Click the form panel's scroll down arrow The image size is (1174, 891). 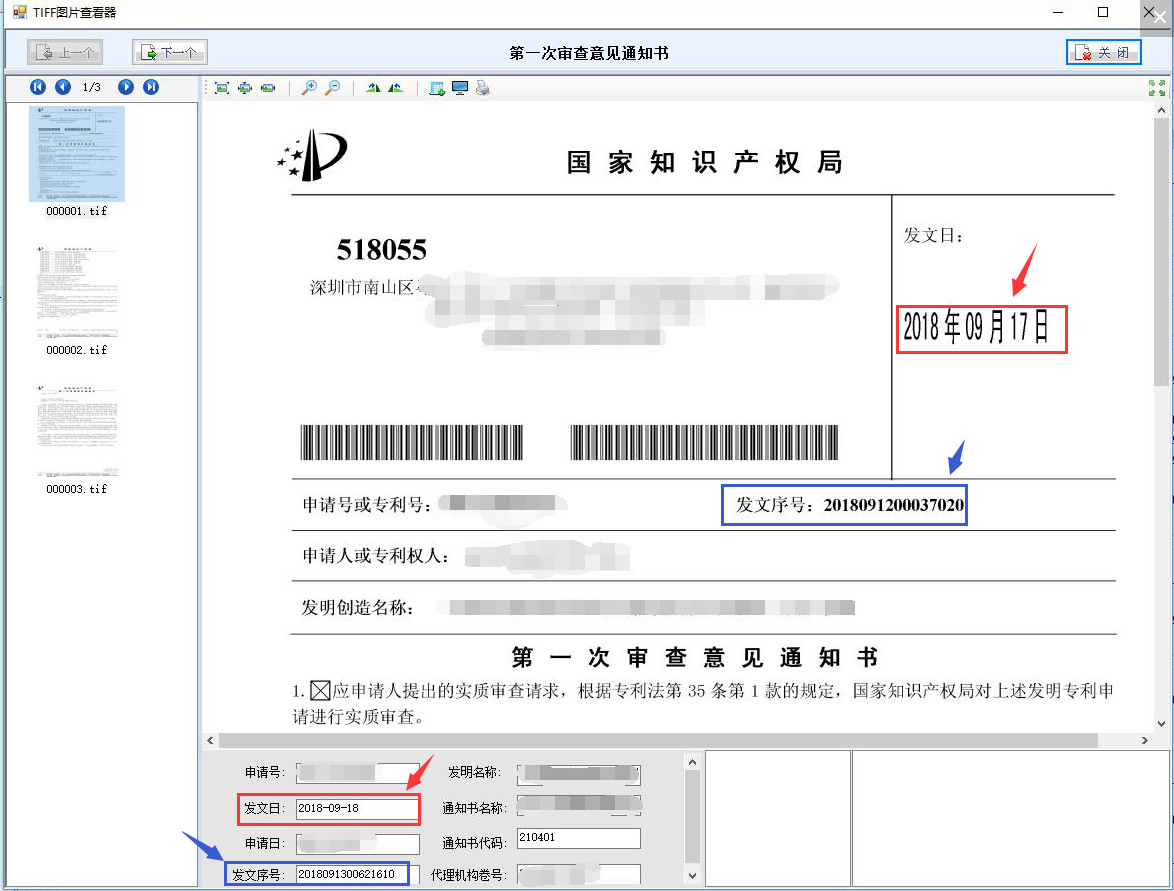pos(693,875)
